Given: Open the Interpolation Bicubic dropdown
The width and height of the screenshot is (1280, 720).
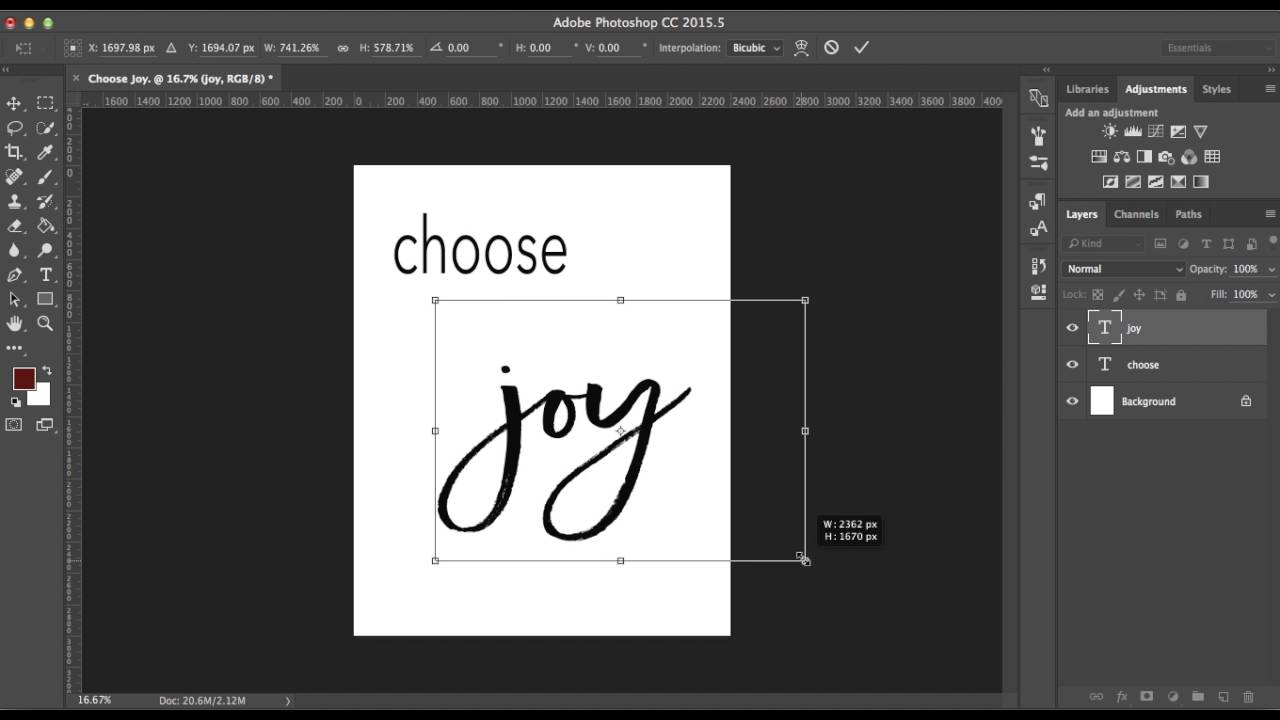Looking at the screenshot, I should (x=755, y=48).
